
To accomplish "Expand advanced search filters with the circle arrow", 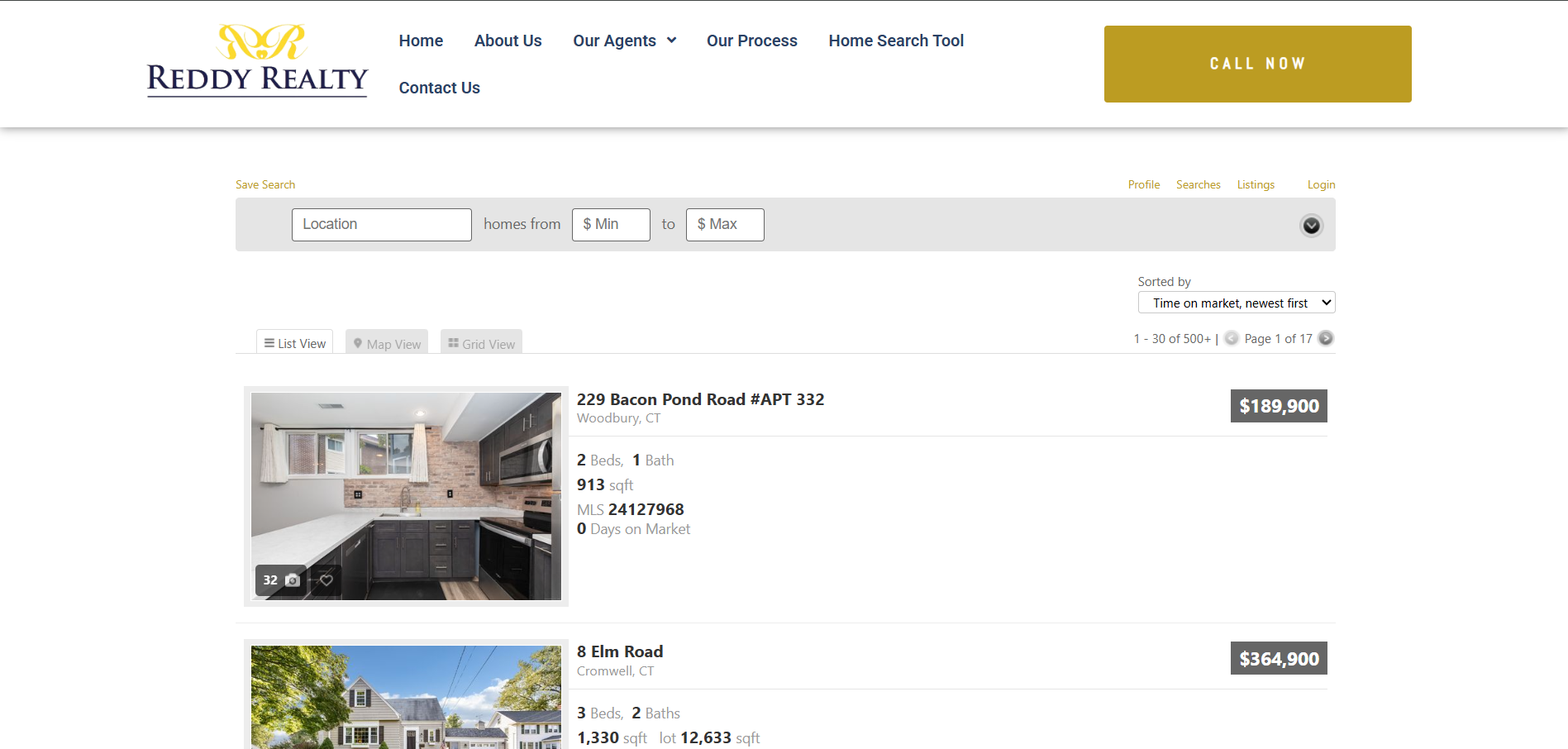I will point(1311,225).
